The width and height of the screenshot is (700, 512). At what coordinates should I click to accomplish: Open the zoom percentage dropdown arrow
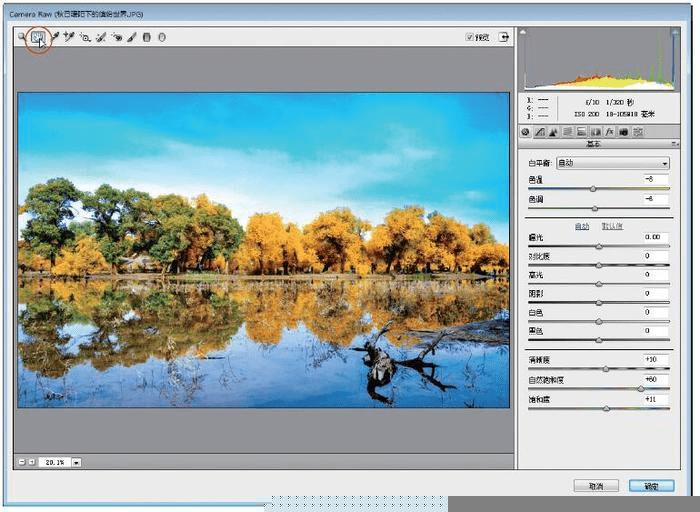click(77, 462)
